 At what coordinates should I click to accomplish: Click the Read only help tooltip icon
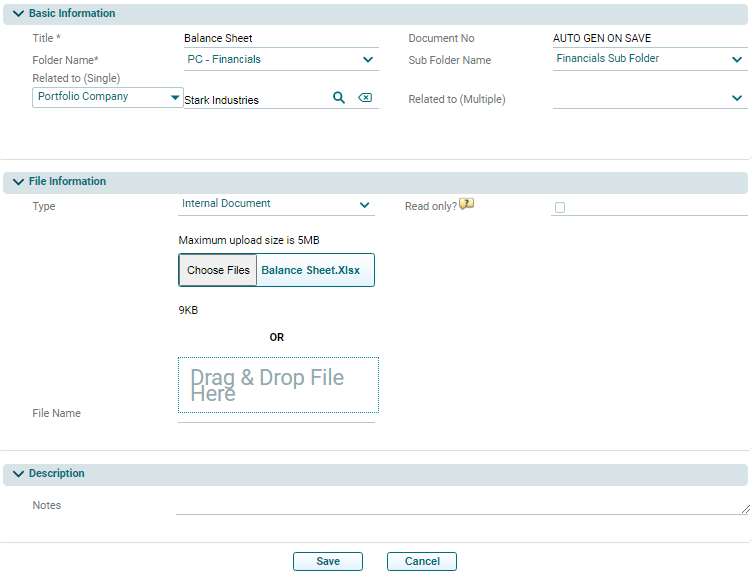click(466, 205)
